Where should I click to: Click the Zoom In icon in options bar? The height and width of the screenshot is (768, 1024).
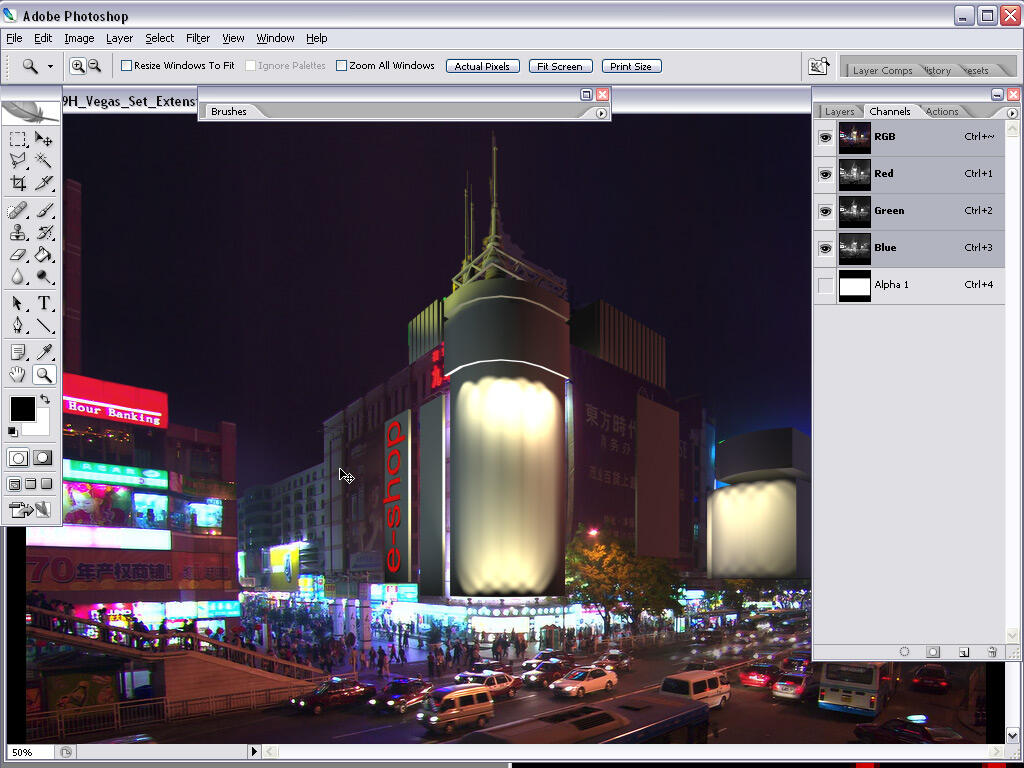(78, 66)
